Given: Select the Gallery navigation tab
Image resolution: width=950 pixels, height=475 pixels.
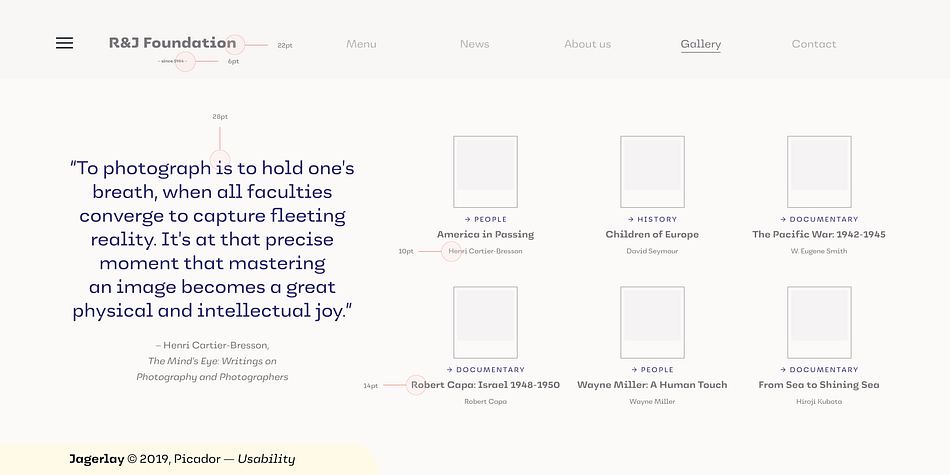Looking at the screenshot, I should [701, 44].
